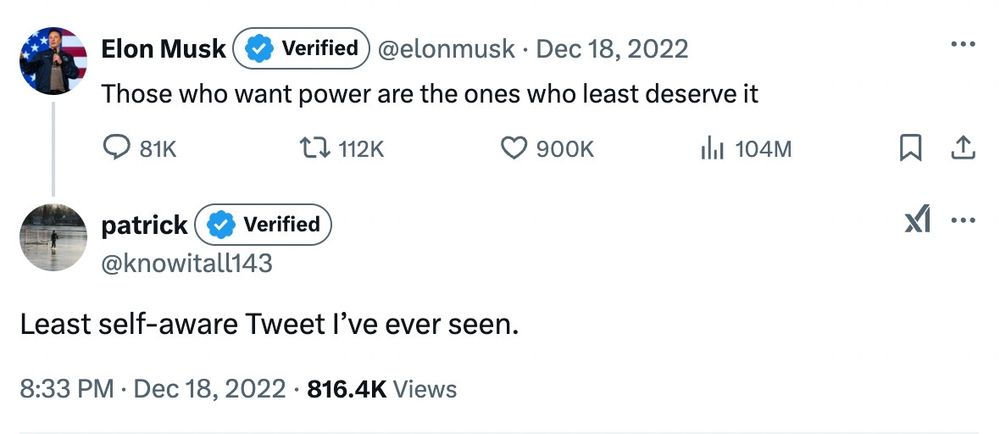Open the @knowitall143 handle
This screenshot has height=434, width=1000.
coord(186,263)
